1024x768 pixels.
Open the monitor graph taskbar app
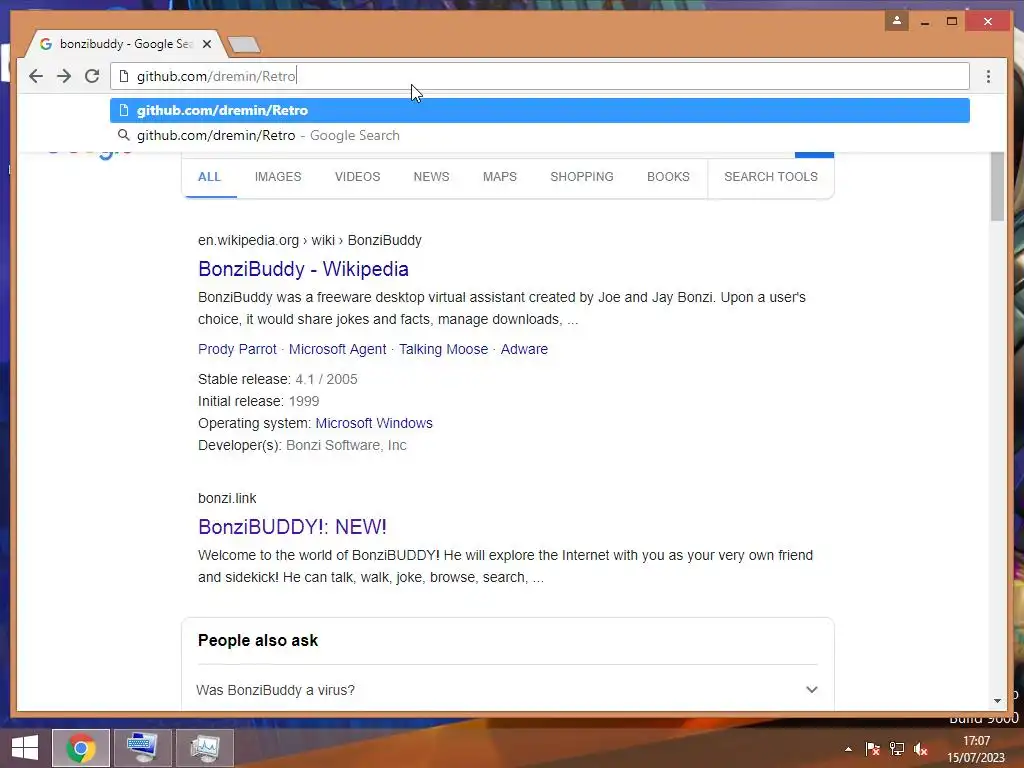[x=205, y=748]
